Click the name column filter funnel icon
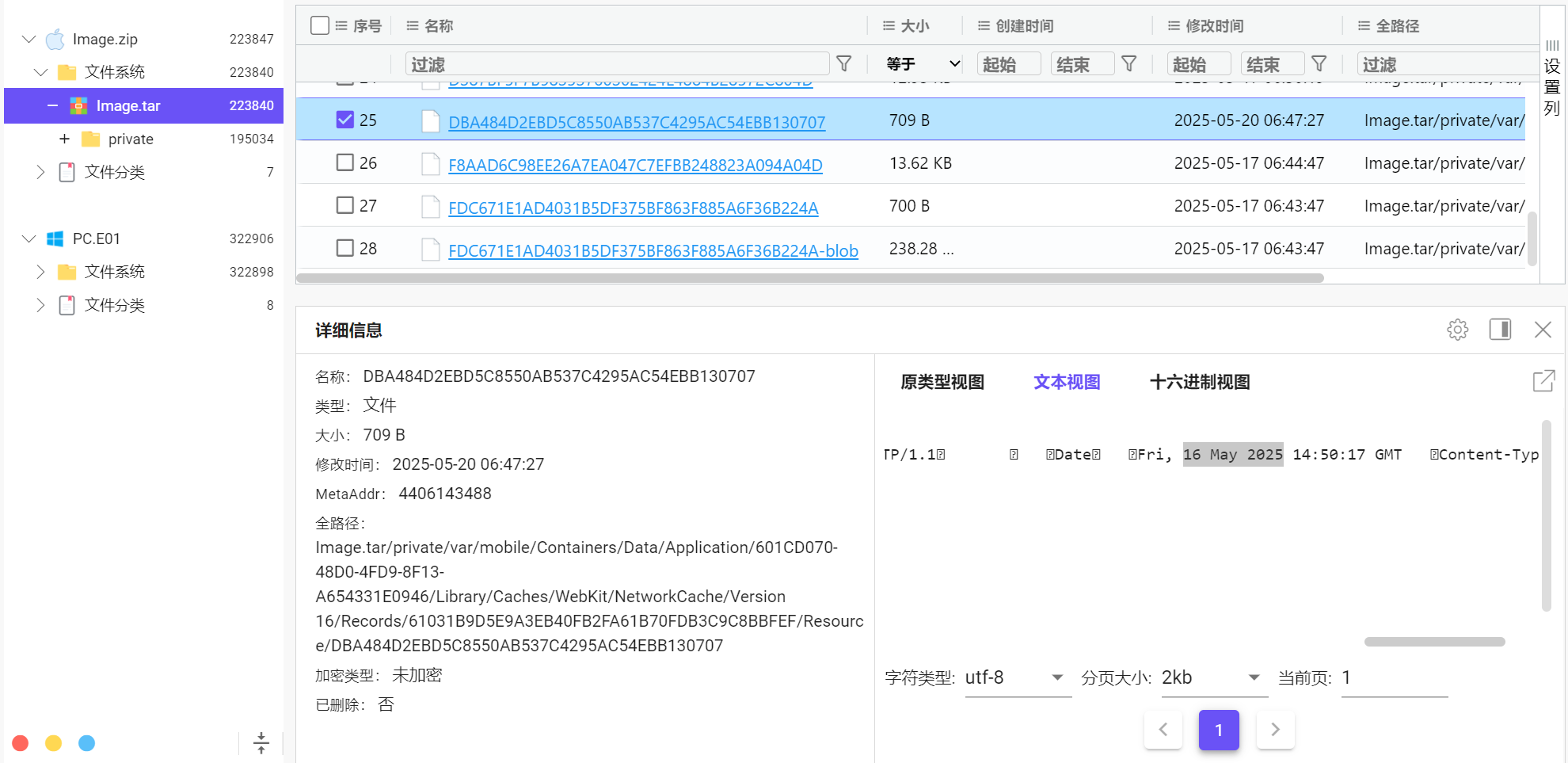 pos(844,64)
